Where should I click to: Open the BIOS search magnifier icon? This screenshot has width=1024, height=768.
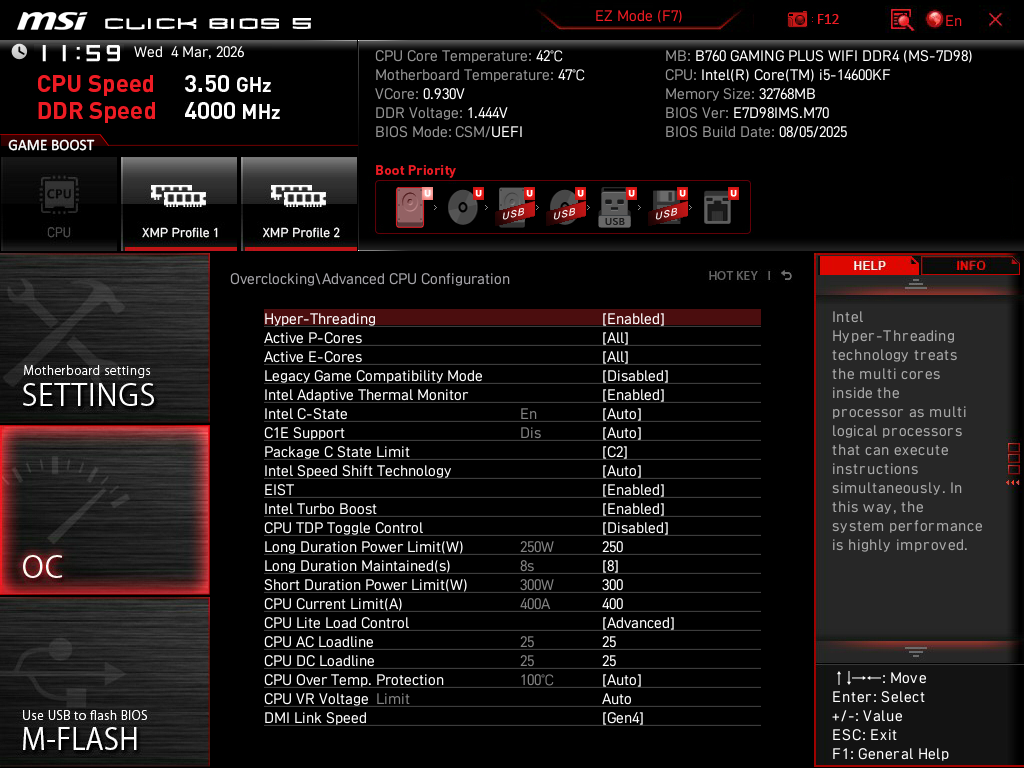click(x=902, y=20)
